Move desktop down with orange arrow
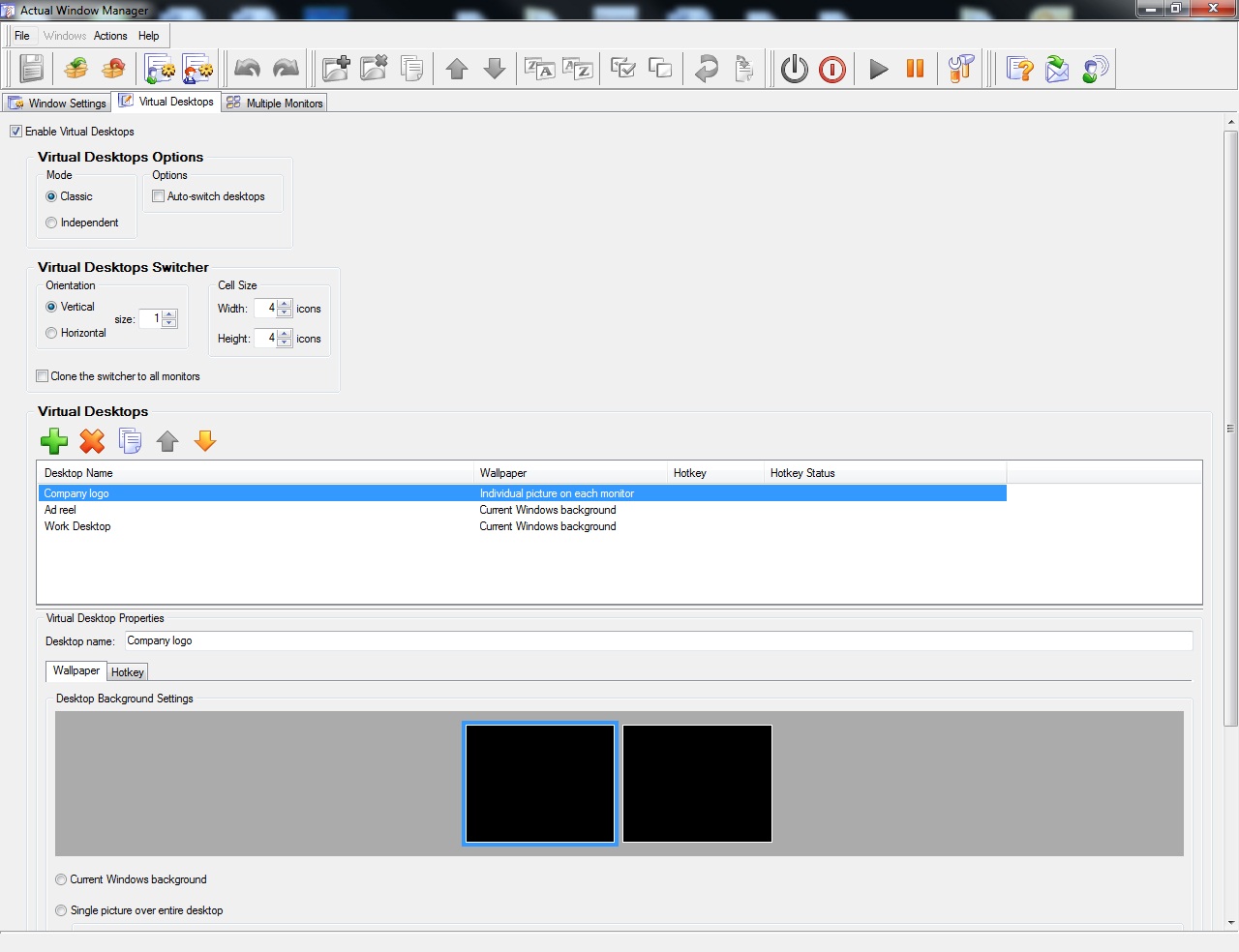This screenshot has width=1239, height=952. click(x=205, y=441)
